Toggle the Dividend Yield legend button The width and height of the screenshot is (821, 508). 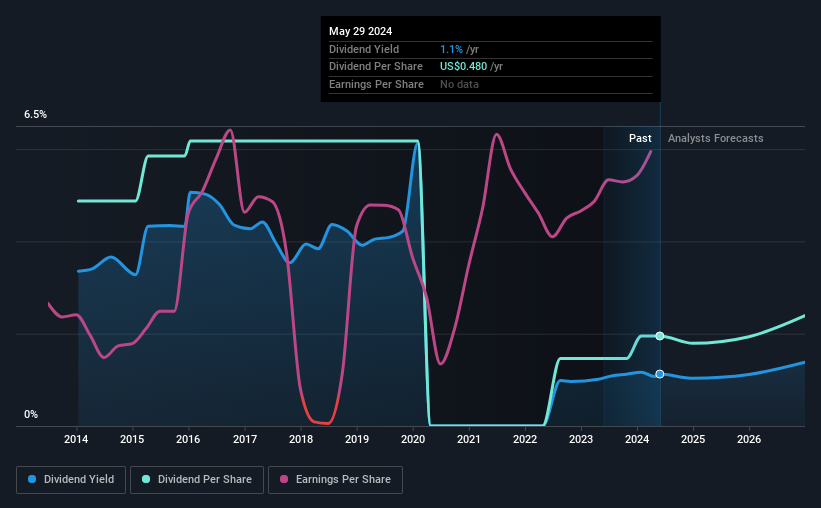[x=71, y=480]
